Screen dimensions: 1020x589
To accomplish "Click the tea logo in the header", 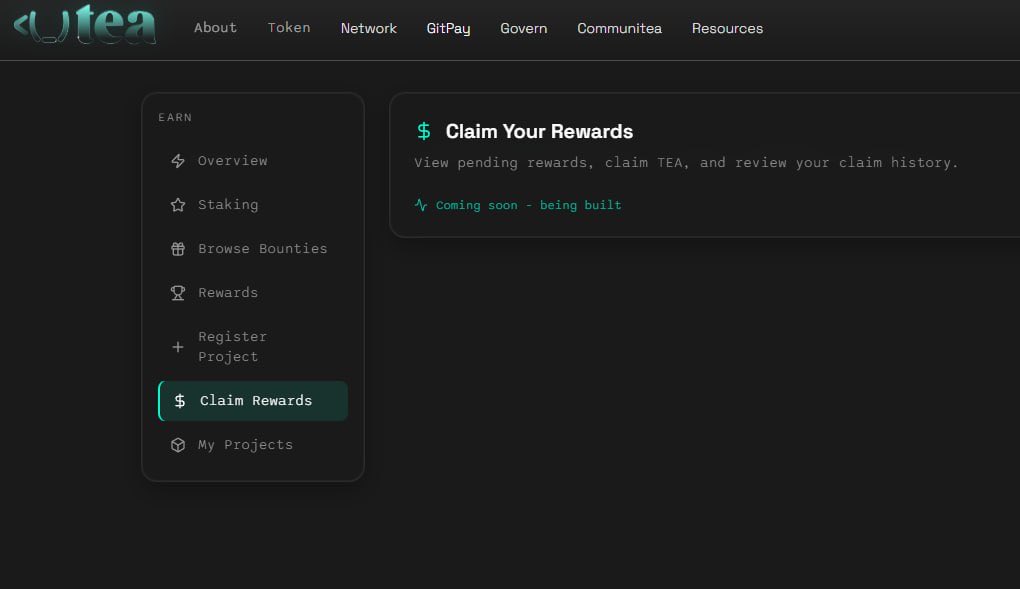I will [x=85, y=24].
